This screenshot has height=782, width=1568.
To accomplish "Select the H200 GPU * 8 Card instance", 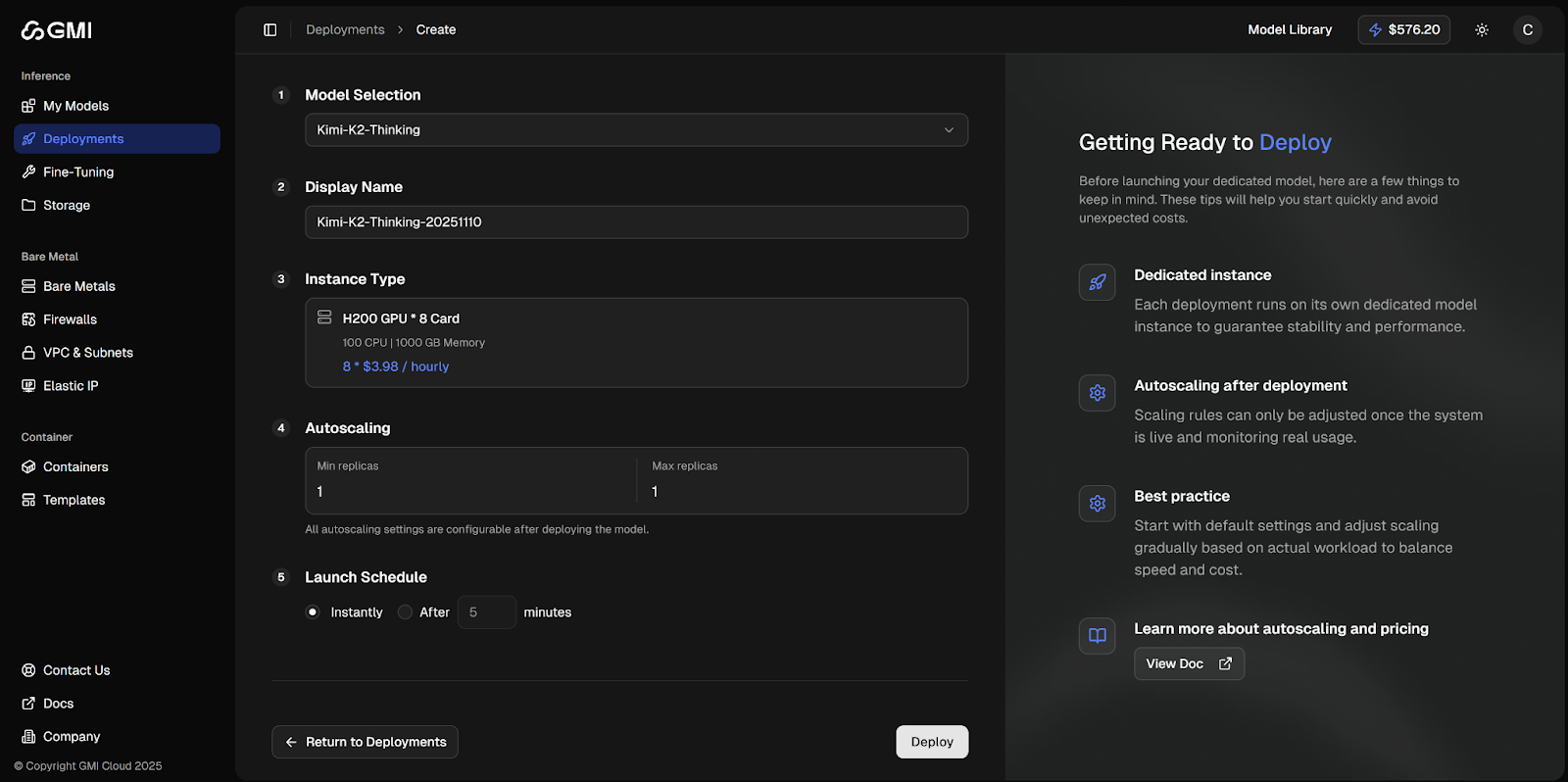I will coord(636,343).
